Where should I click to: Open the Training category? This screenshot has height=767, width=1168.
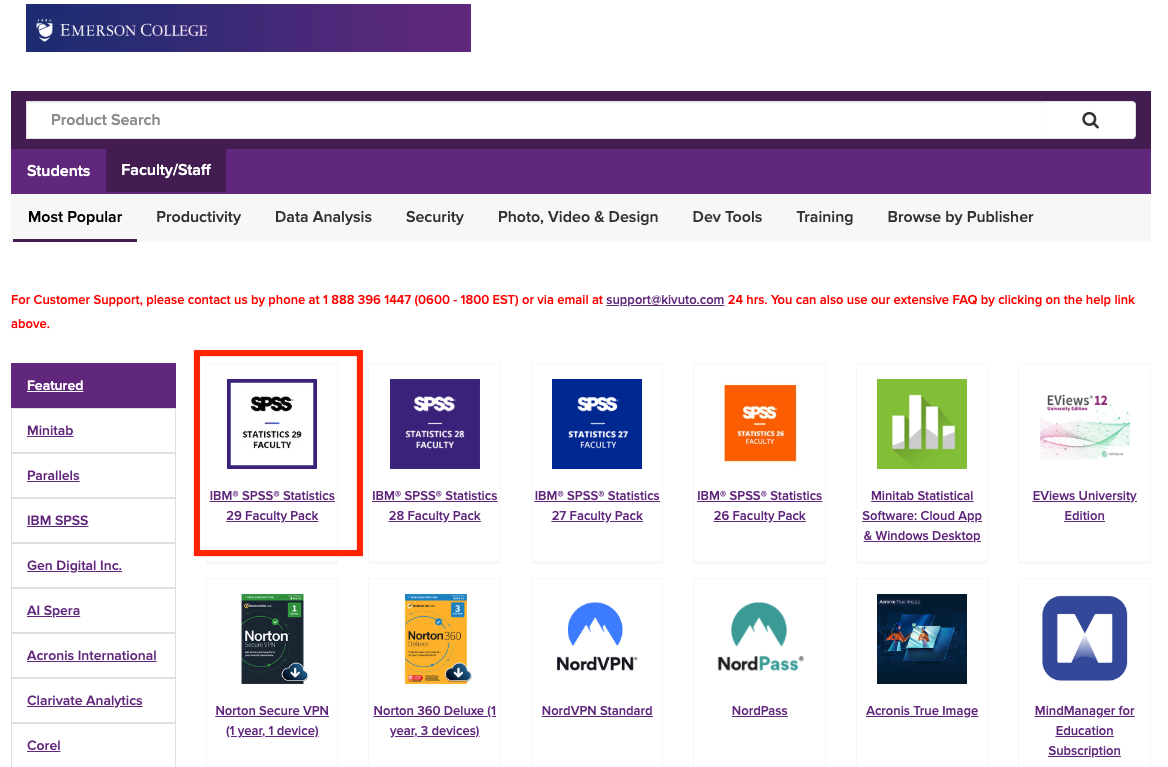click(x=824, y=217)
